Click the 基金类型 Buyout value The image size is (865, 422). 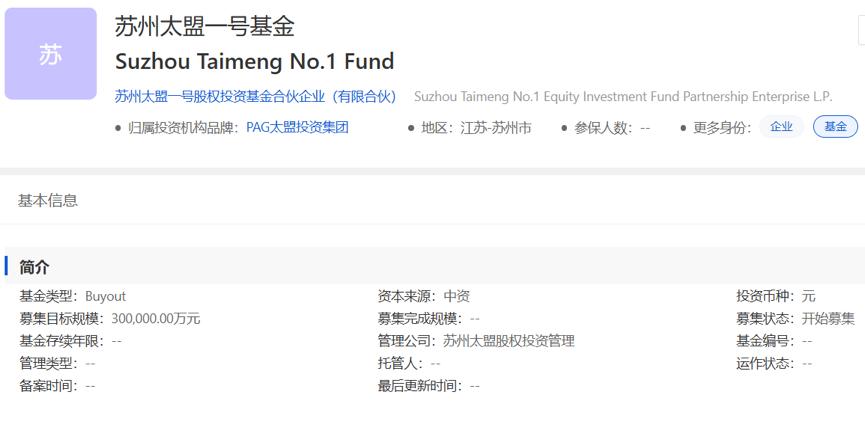105,296
